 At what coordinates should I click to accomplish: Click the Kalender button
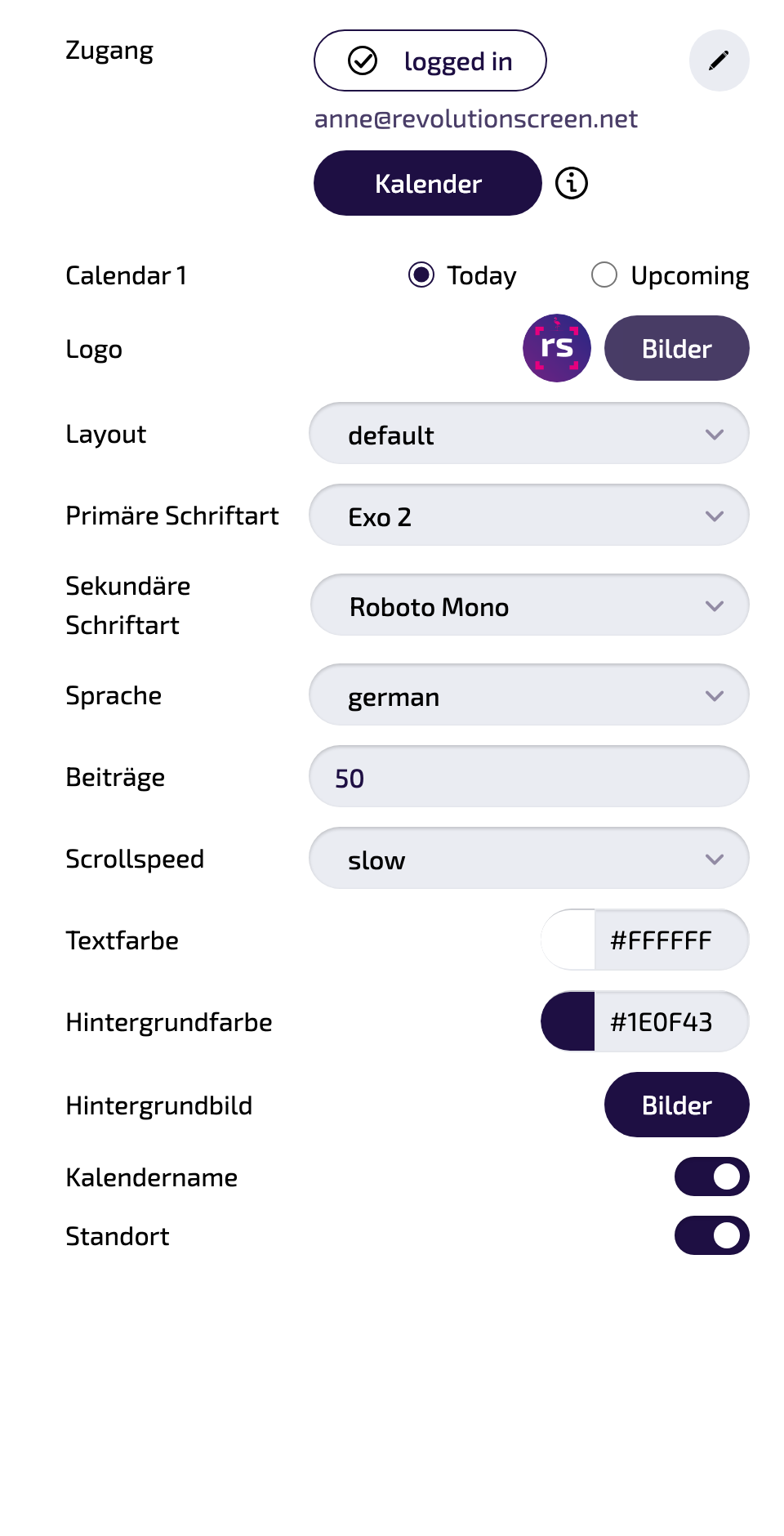428,183
